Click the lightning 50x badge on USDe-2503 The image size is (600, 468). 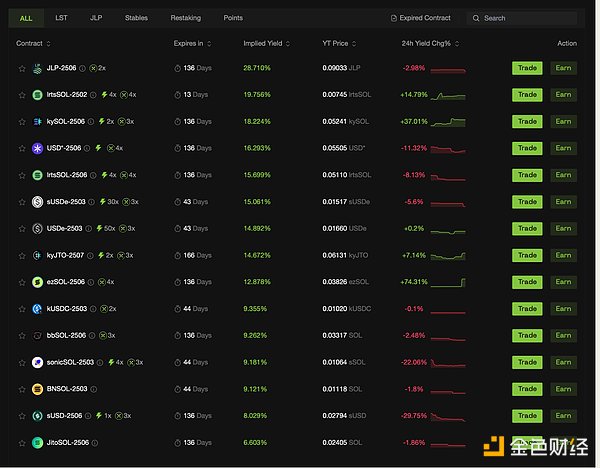tap(106, 228)
